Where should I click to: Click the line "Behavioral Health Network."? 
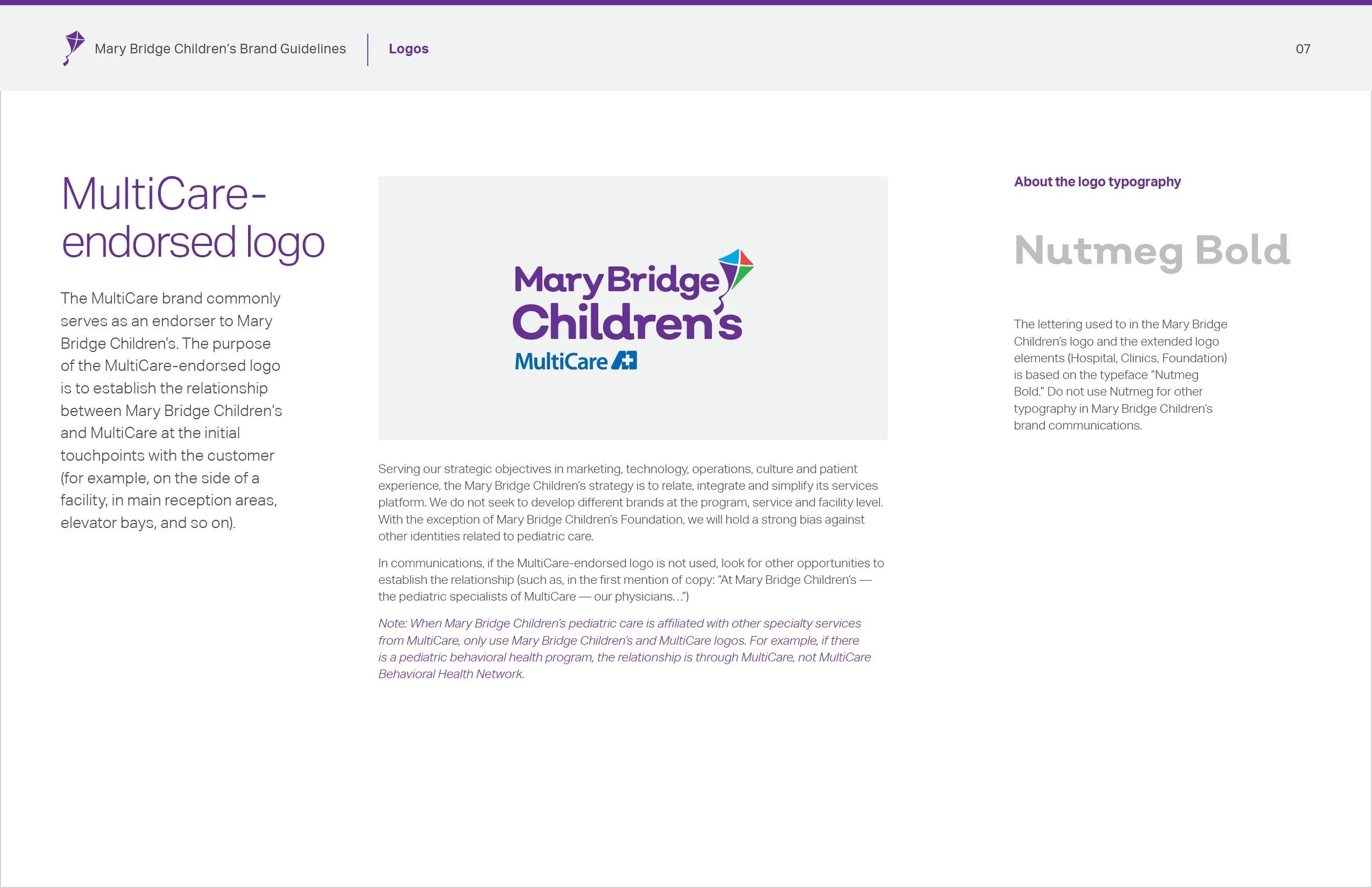tap(451, 674)
